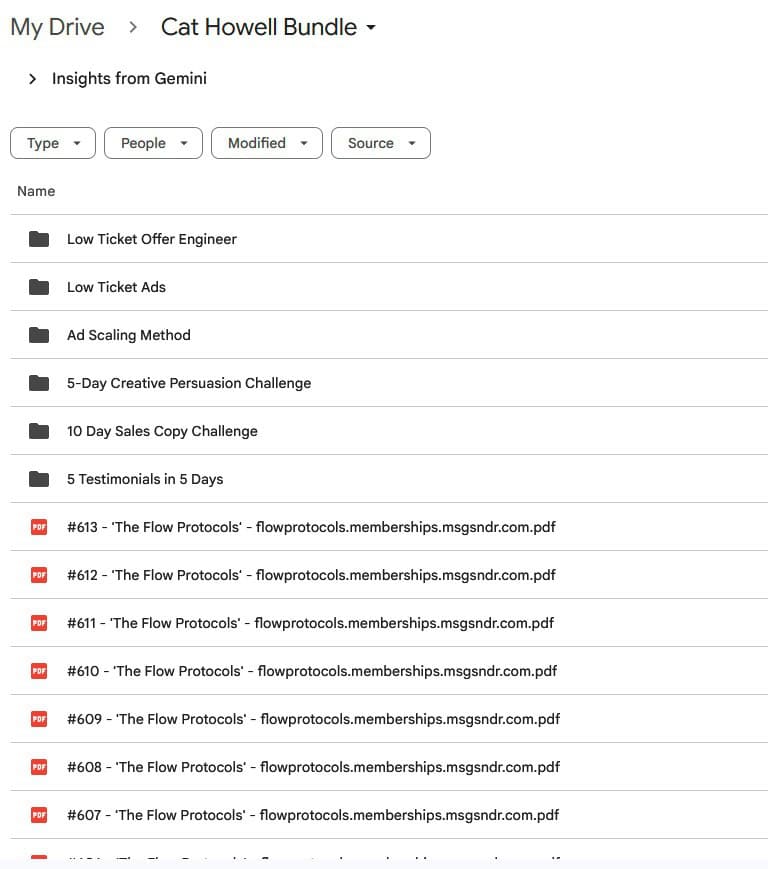768x869 pixels.
Task: Open the People filter dropdown
Action: [153, 143]
